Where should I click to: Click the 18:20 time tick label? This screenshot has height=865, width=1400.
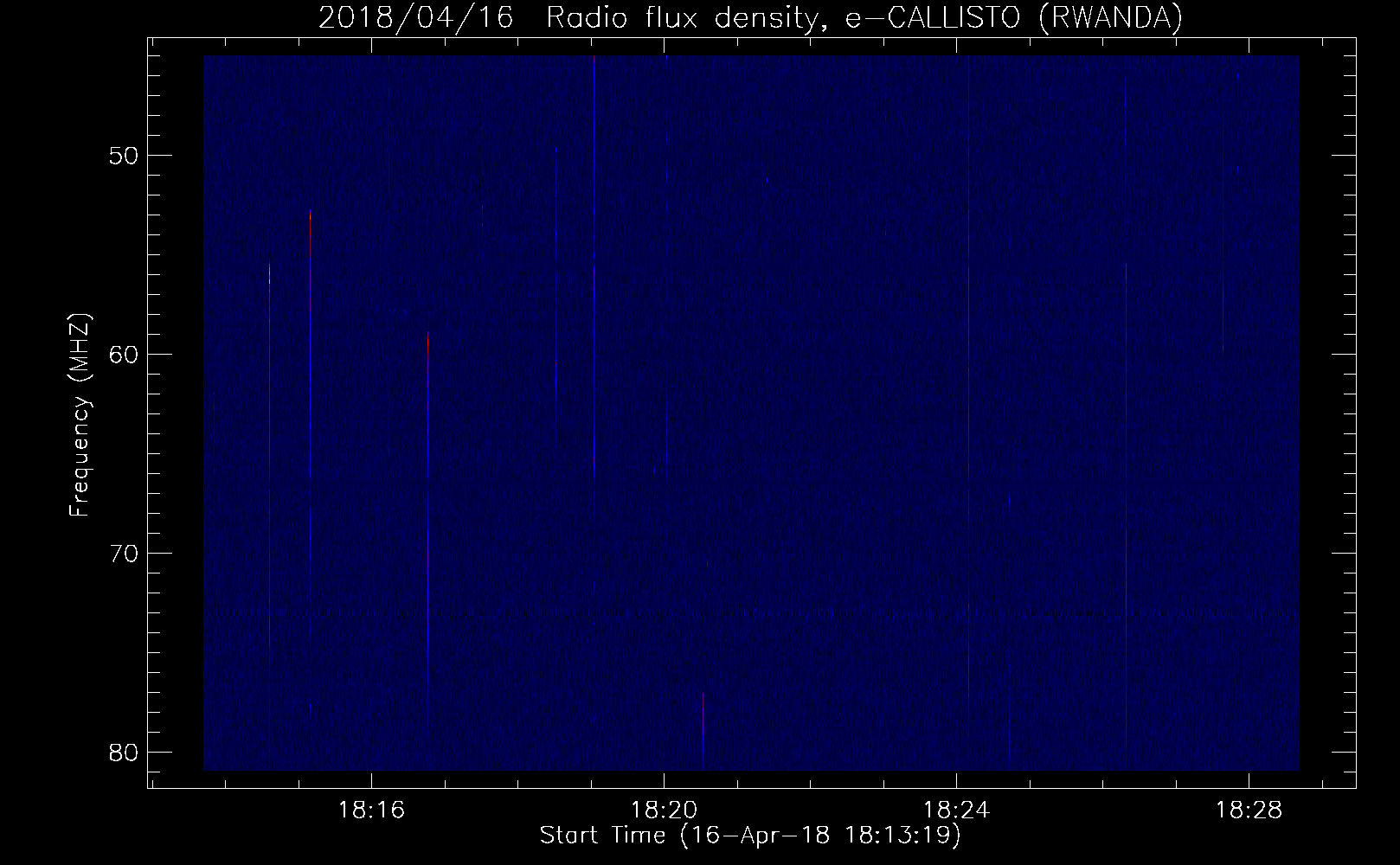point(664,811)
